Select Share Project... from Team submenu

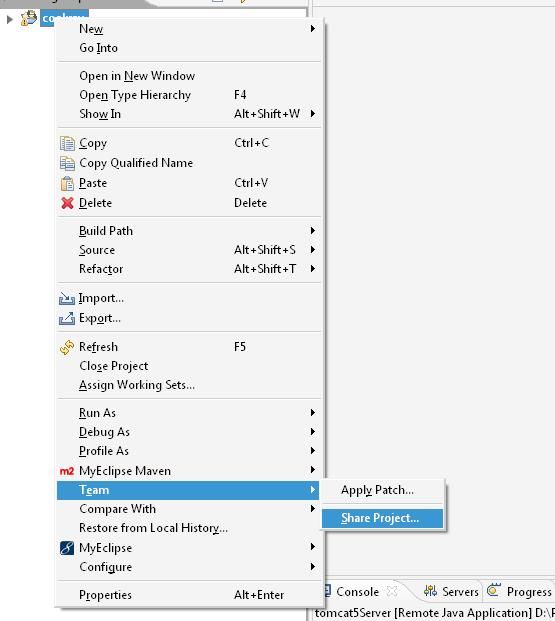click(x=382, y=518)
